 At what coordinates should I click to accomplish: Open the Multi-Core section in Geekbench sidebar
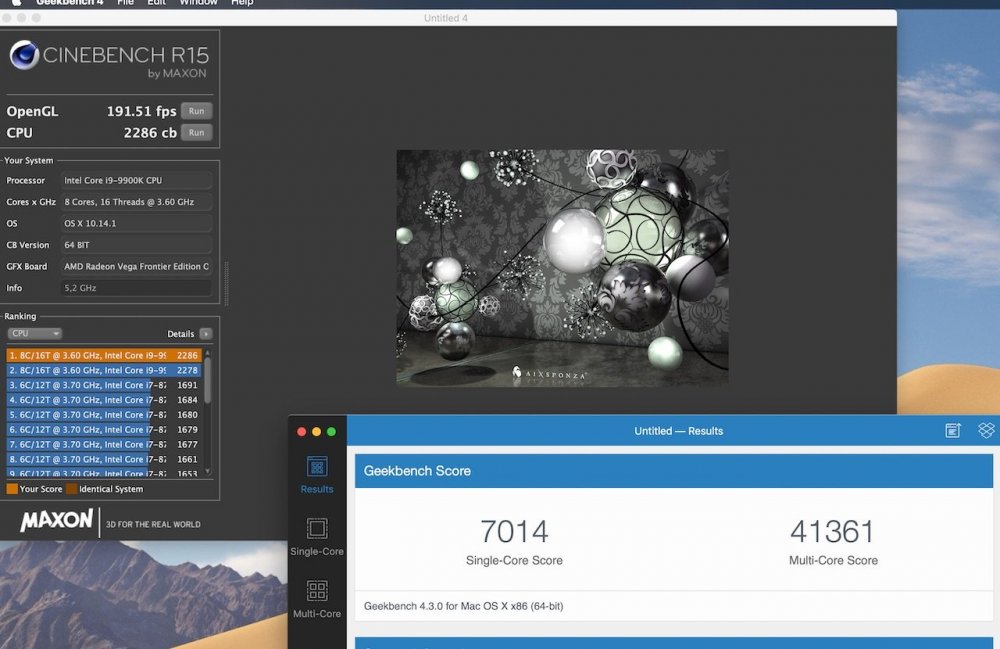[x=317, y=599]
